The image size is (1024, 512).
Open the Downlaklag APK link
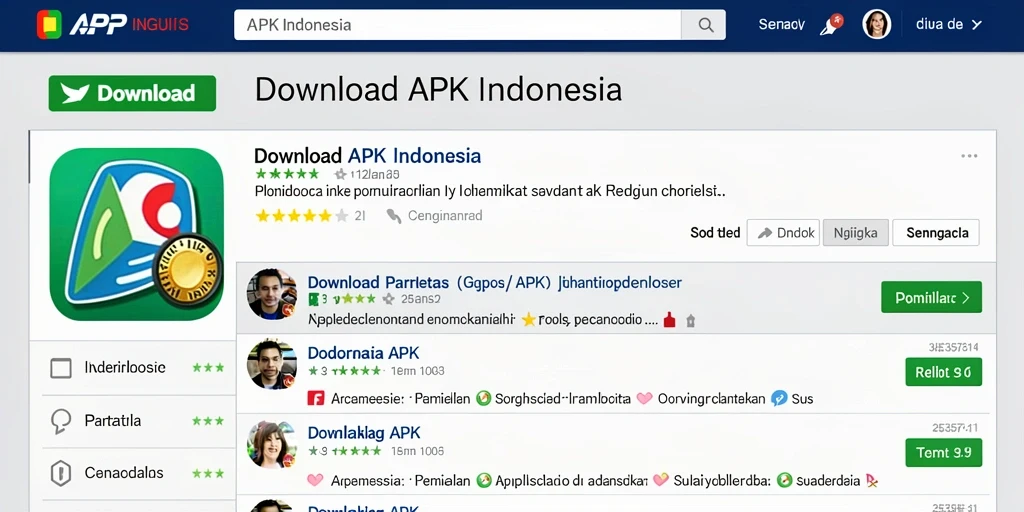364,432
